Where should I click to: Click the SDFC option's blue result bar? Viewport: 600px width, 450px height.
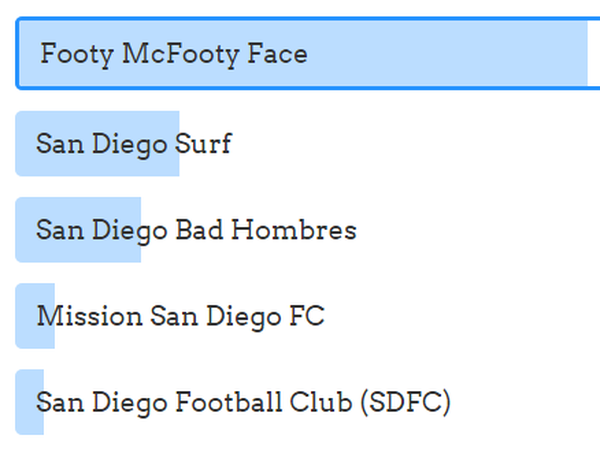pos(30,403)
